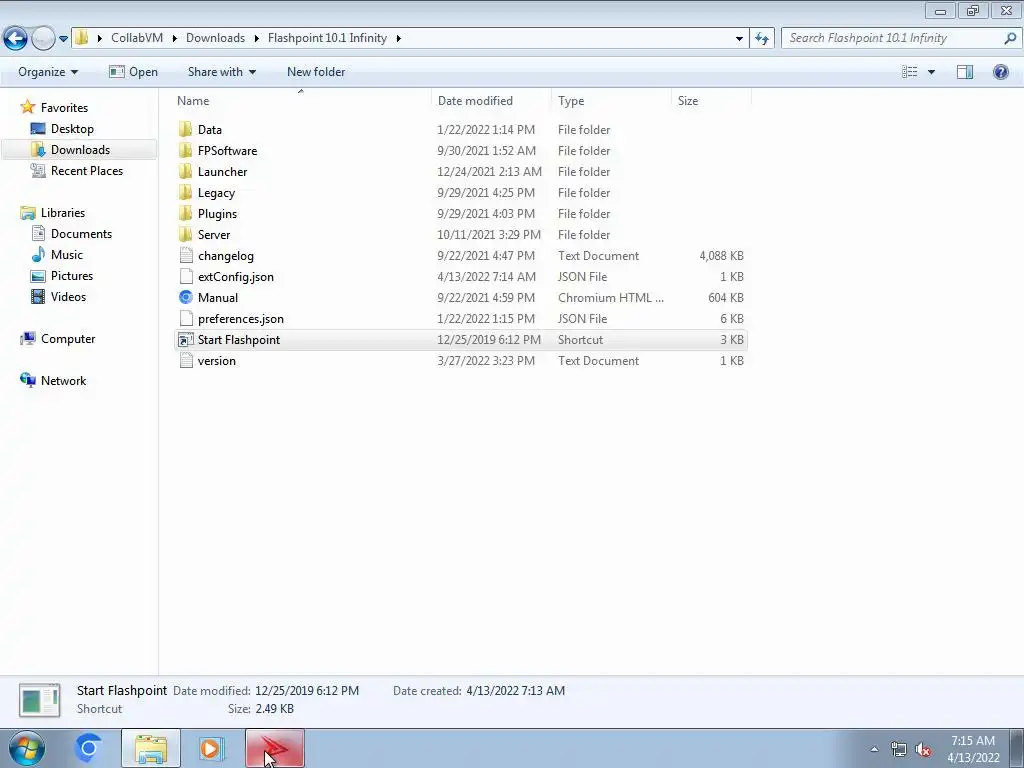Show hidden system tray icons
The height and width of the screenshot is (768, 1024).
tap(874, 749)
